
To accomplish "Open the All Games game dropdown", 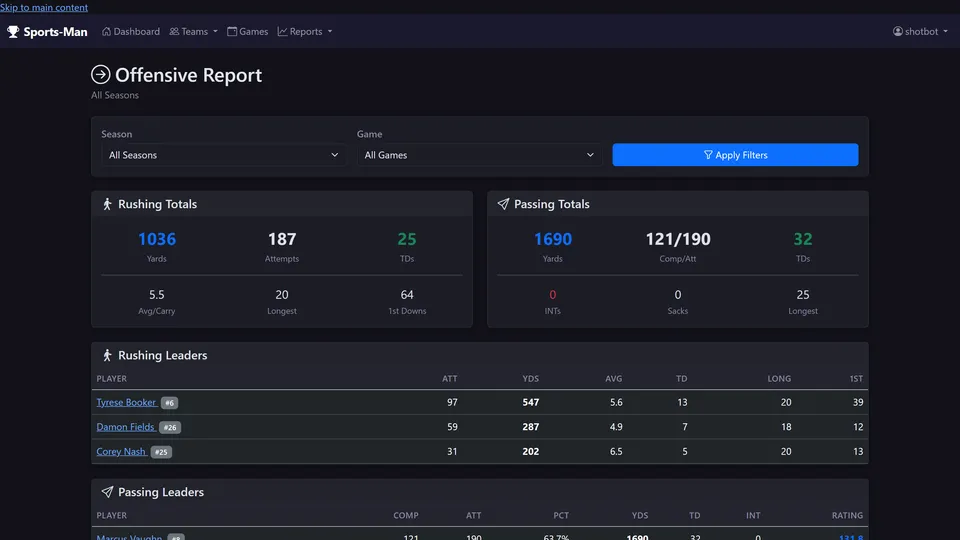I will point(479,155).
